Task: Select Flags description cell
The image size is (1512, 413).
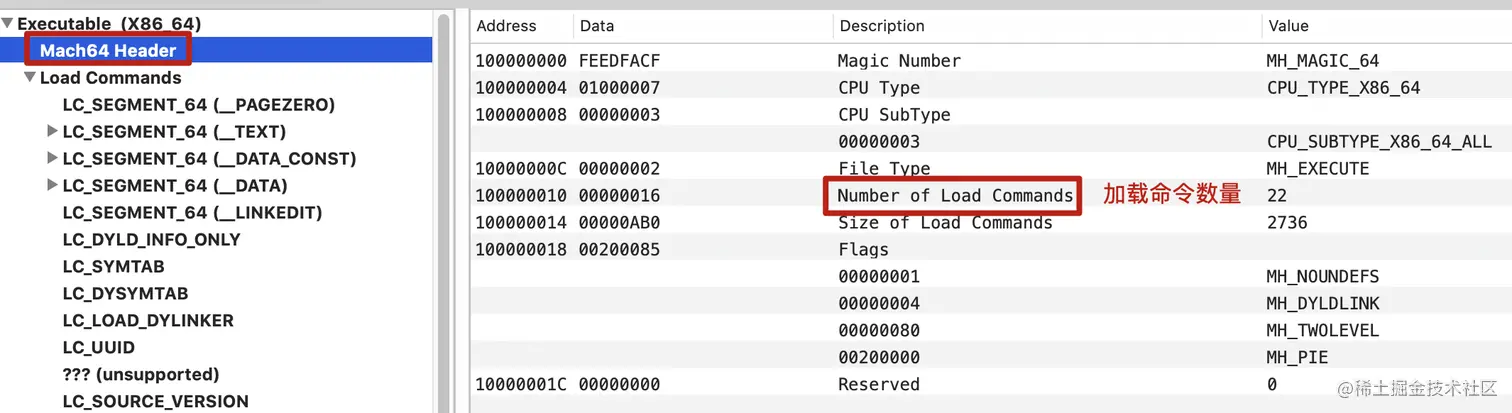Action: pos(863,249)
